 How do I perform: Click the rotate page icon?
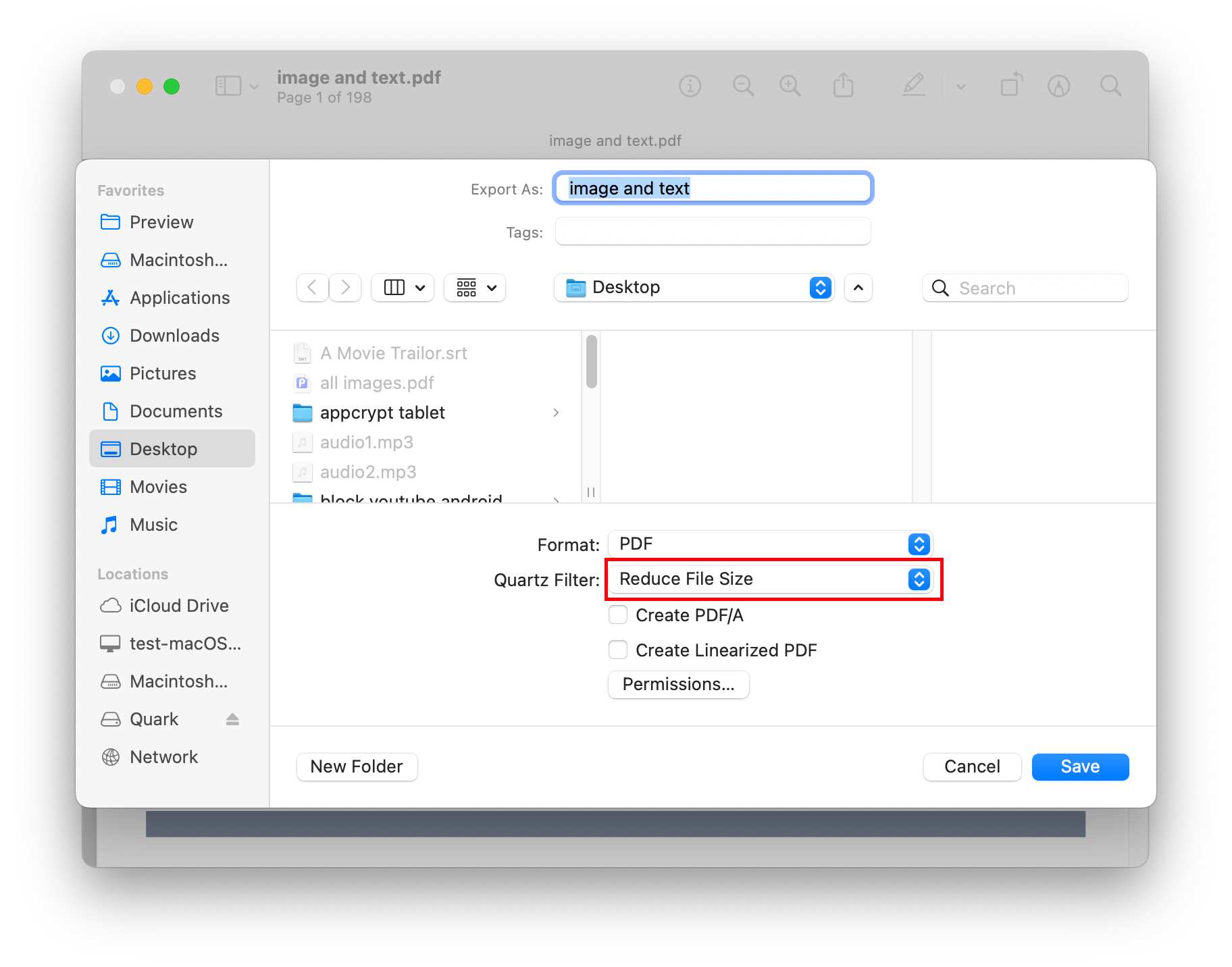[x=1010, y=86]
